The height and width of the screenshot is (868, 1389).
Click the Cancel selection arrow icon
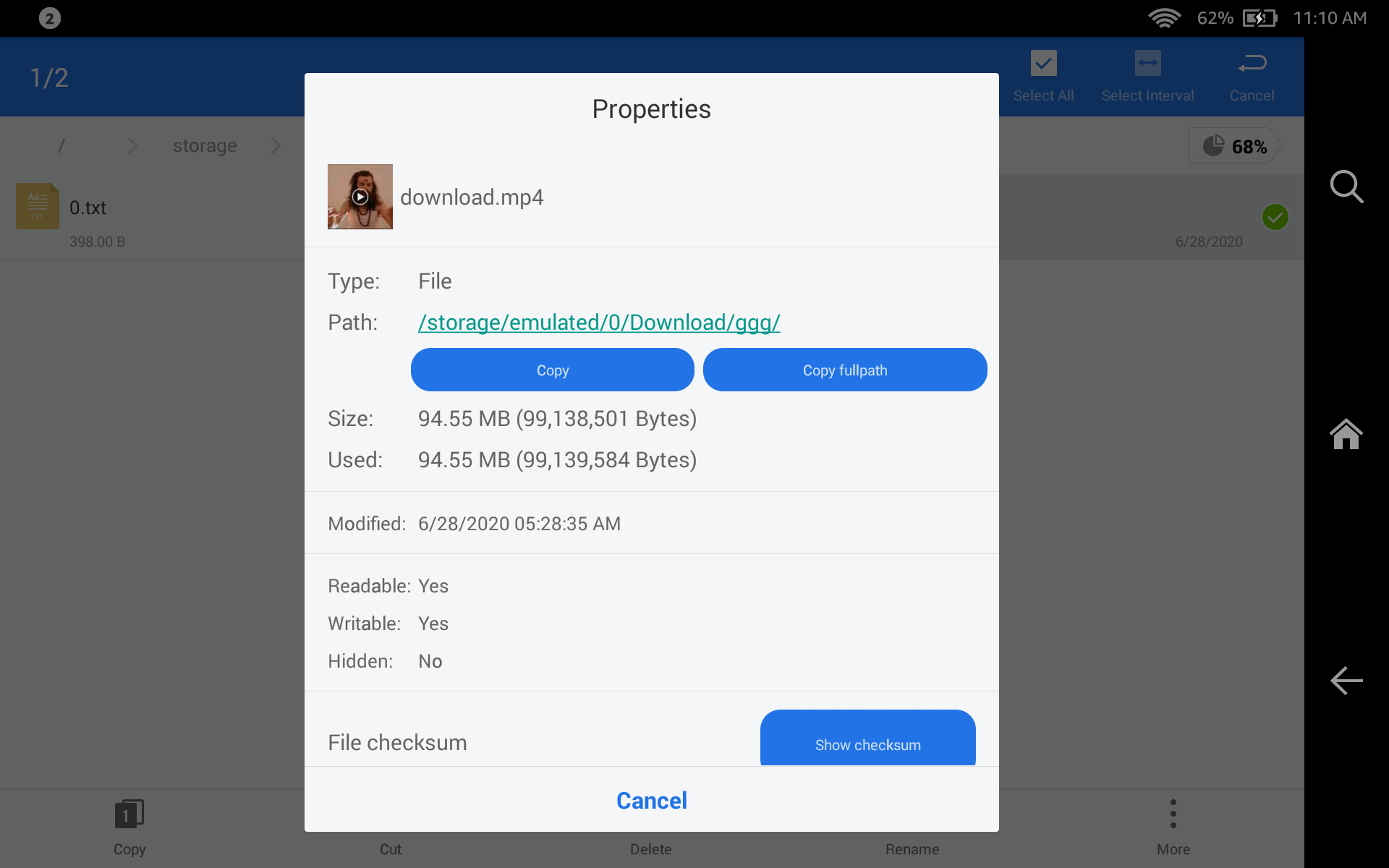click(1252, 64)
